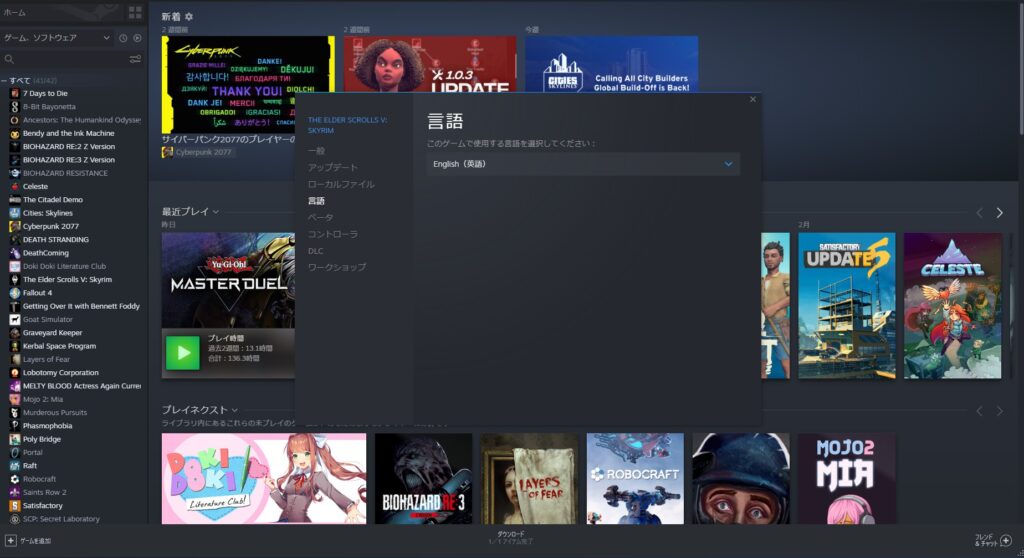This screenshot has width=1024, height=558.
Task: Open the language dropdown showing English
Action: coord(583,164)
